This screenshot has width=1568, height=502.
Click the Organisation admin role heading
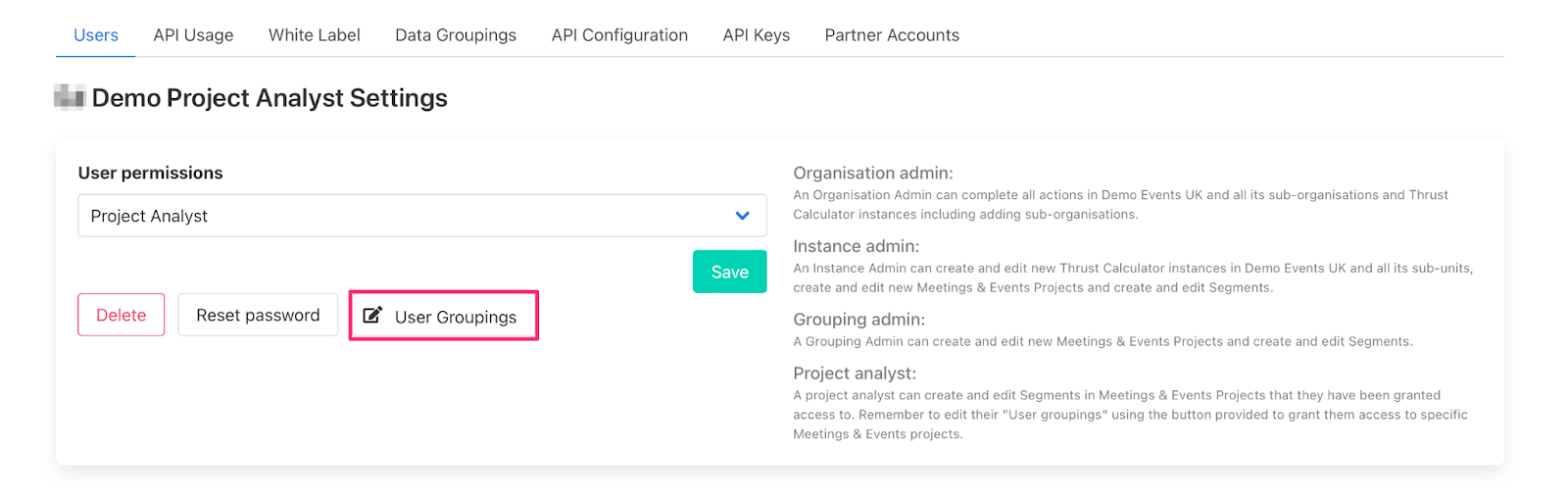click(873, 174)
